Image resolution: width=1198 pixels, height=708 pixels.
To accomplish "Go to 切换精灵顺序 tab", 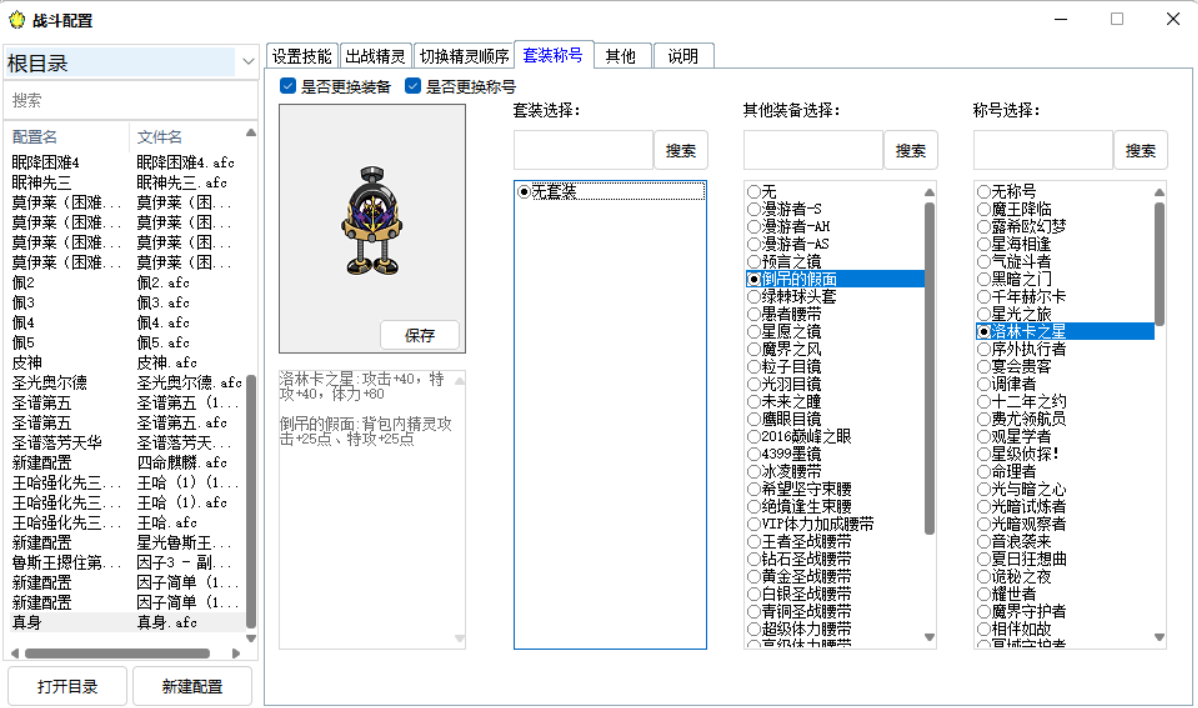I will pos(464,56).
